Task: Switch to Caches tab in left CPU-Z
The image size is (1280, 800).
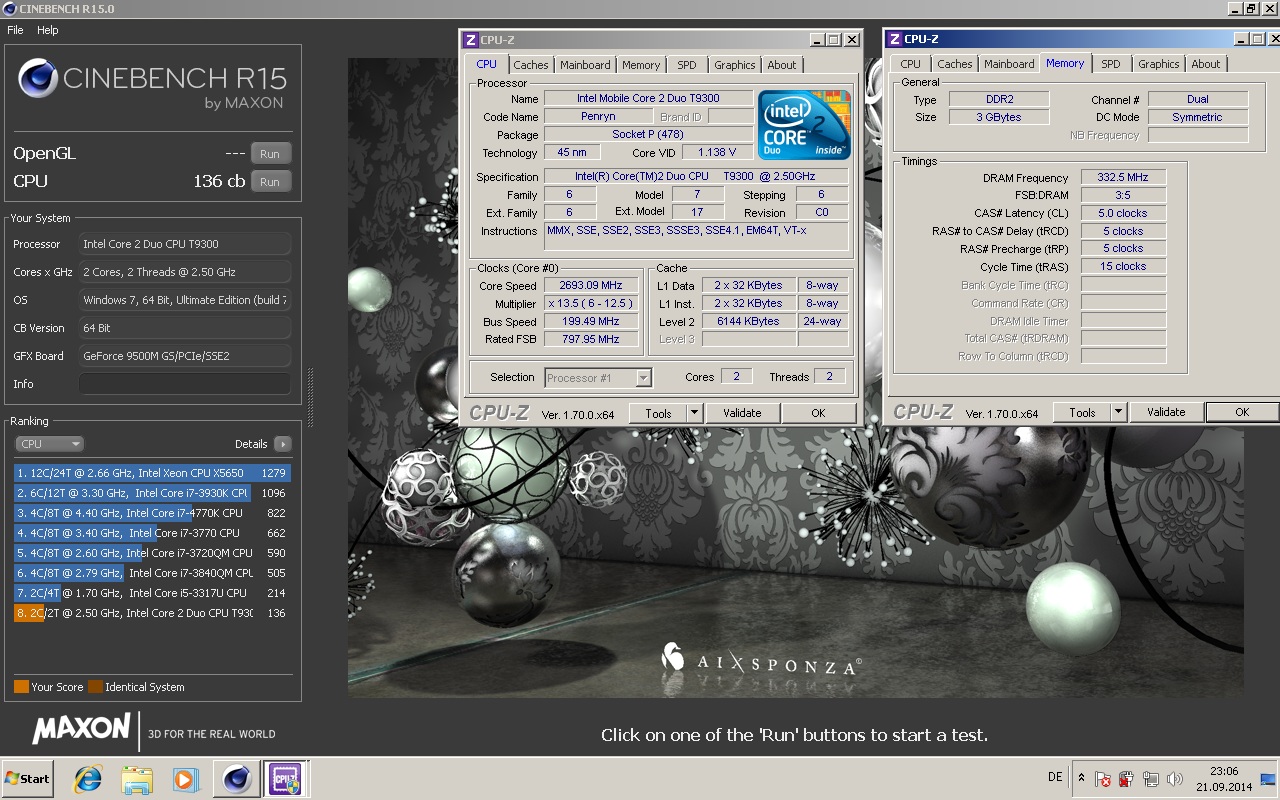Action: pyautogui.click(x=531, y=65)
